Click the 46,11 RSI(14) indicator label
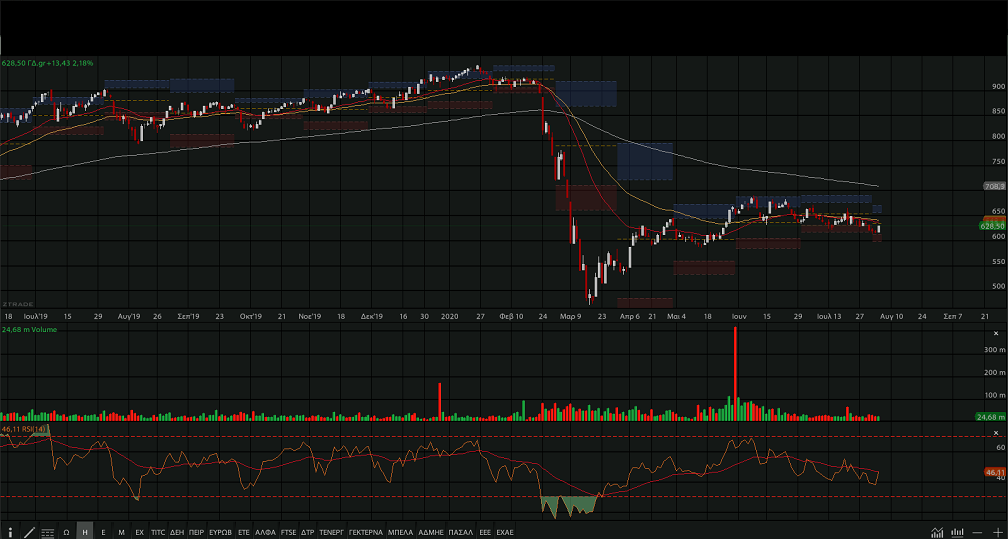 24,429
